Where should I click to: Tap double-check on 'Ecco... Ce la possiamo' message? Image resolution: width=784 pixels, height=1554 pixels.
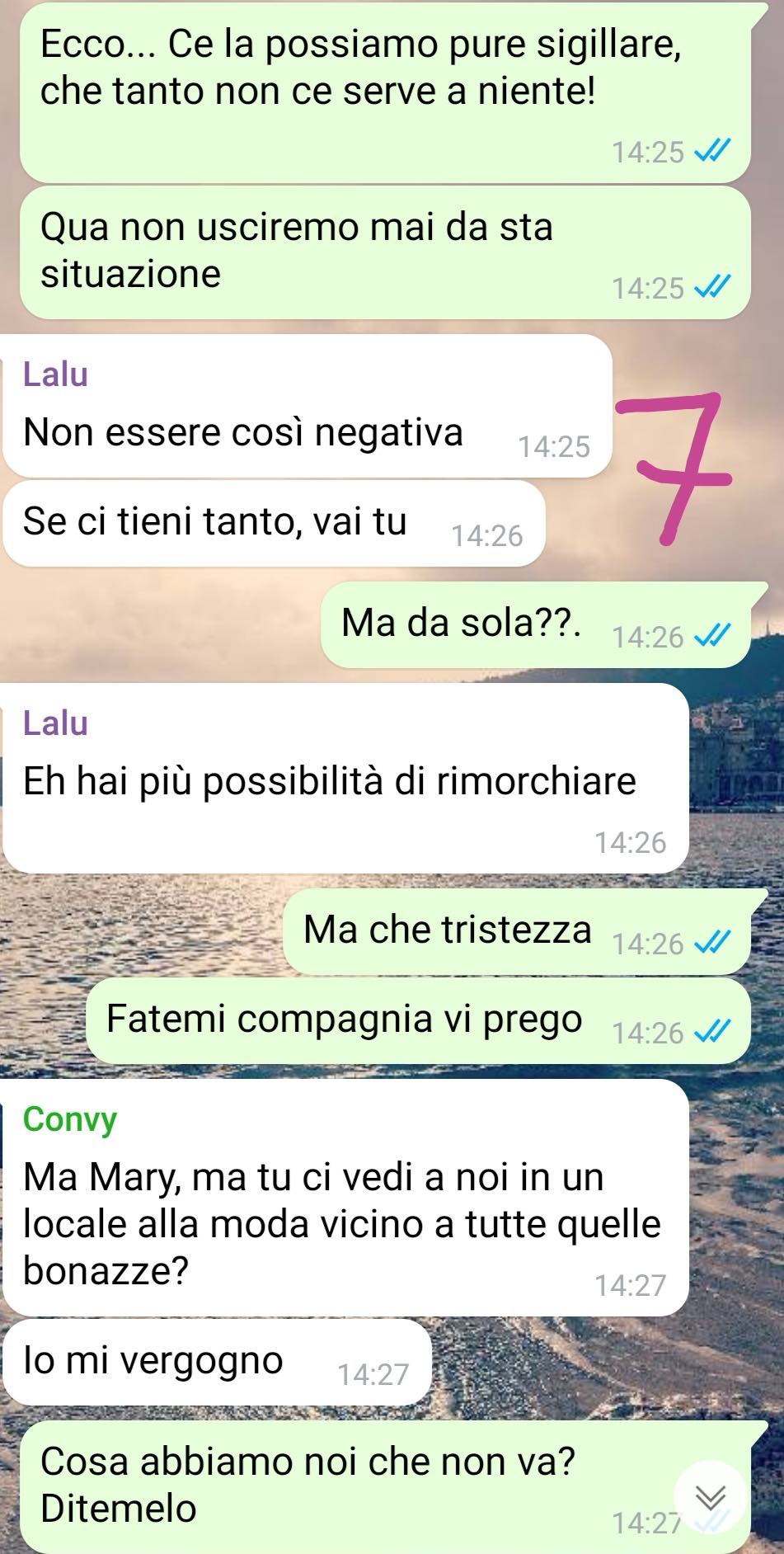pos(713,152)
